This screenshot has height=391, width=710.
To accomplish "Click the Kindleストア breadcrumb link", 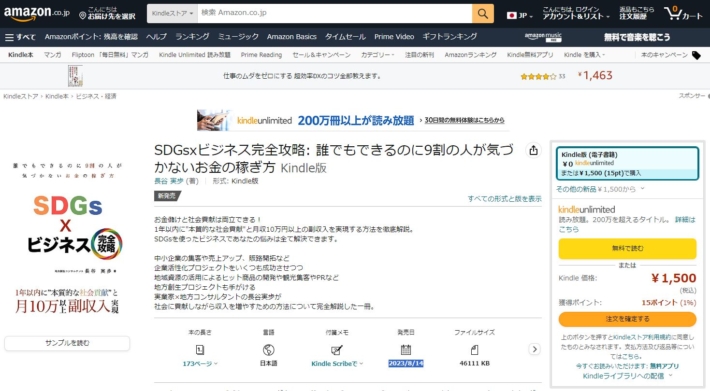I will [21, 96].
